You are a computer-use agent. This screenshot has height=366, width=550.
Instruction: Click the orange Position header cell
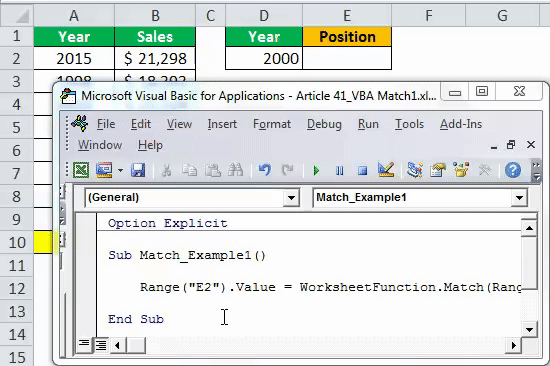347,37
